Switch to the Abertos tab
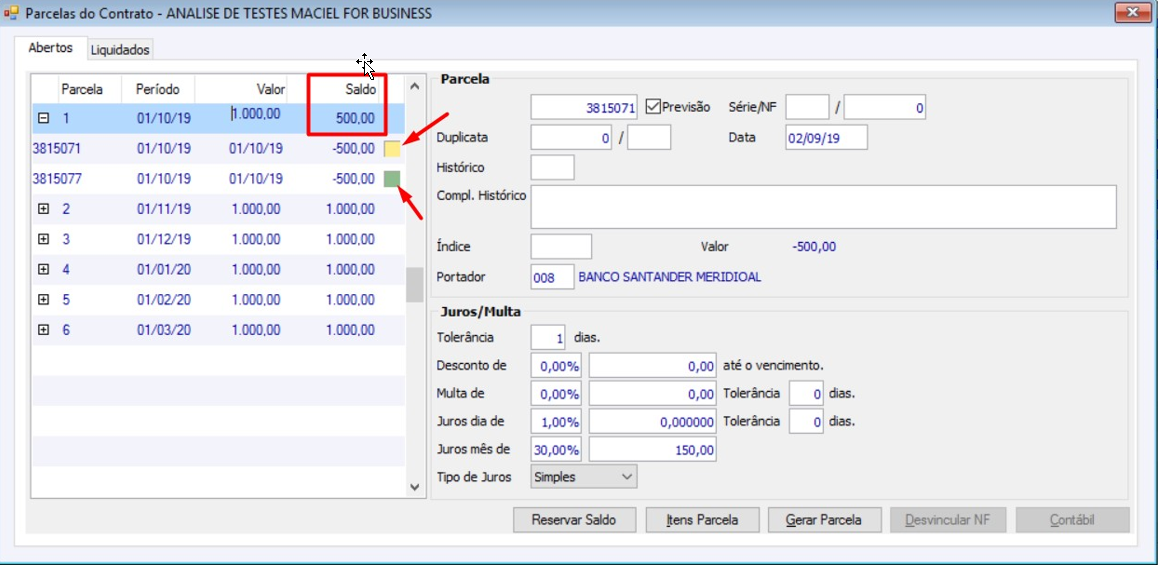 pyautogui.click(x=50, y=48)
